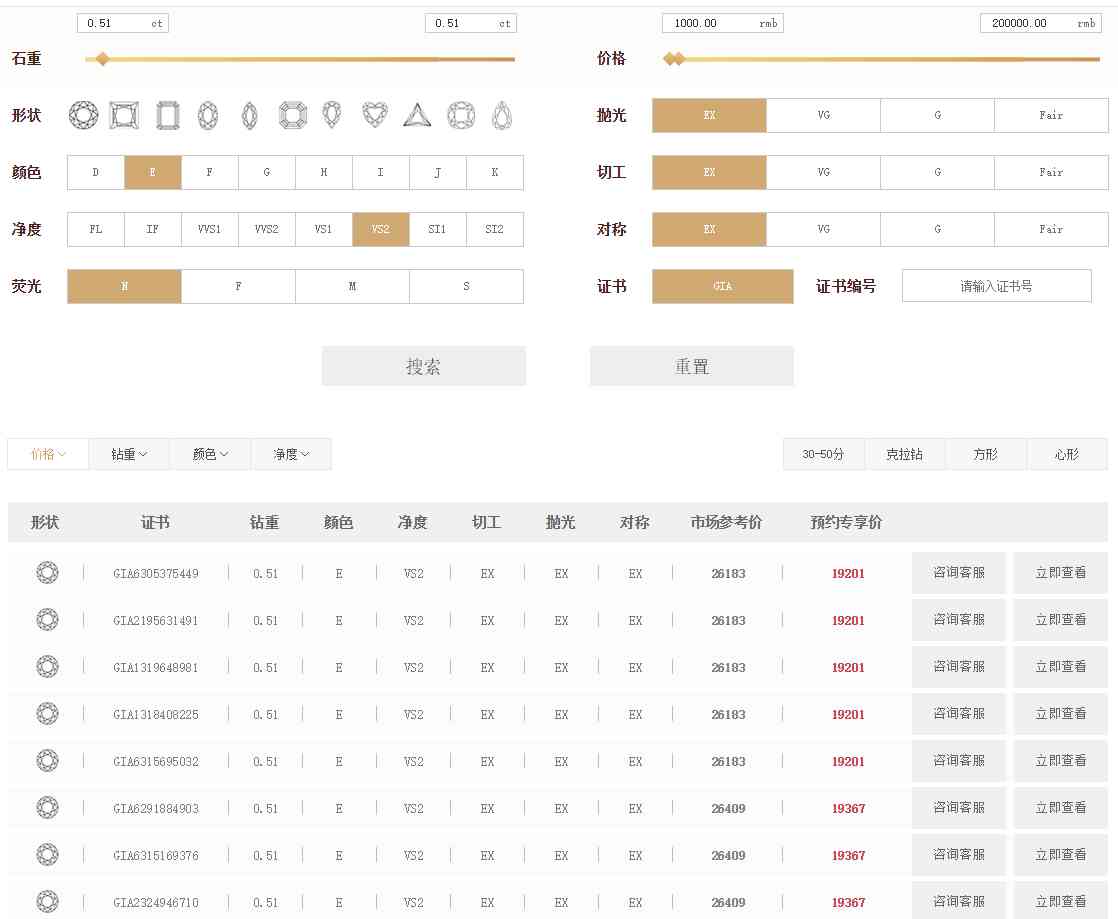Choose the emerald rectangular shape icon
1118x919 pixels.
pyautogui.click(x=167, y=116)
